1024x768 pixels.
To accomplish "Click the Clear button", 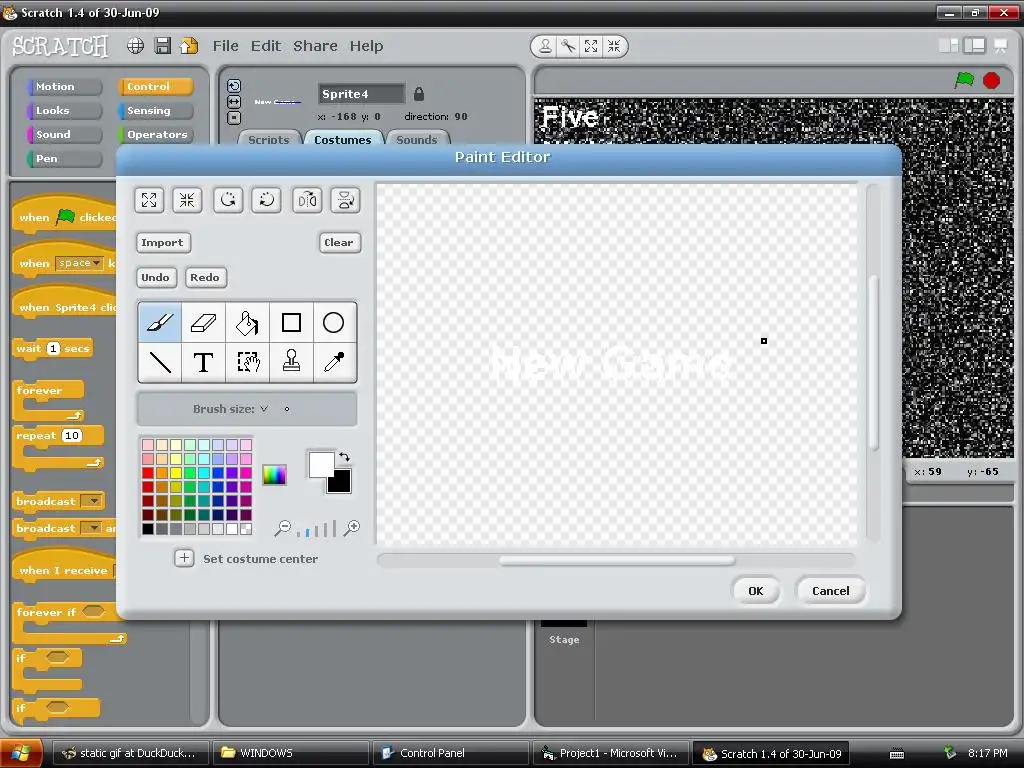I will tap(339, 242).
